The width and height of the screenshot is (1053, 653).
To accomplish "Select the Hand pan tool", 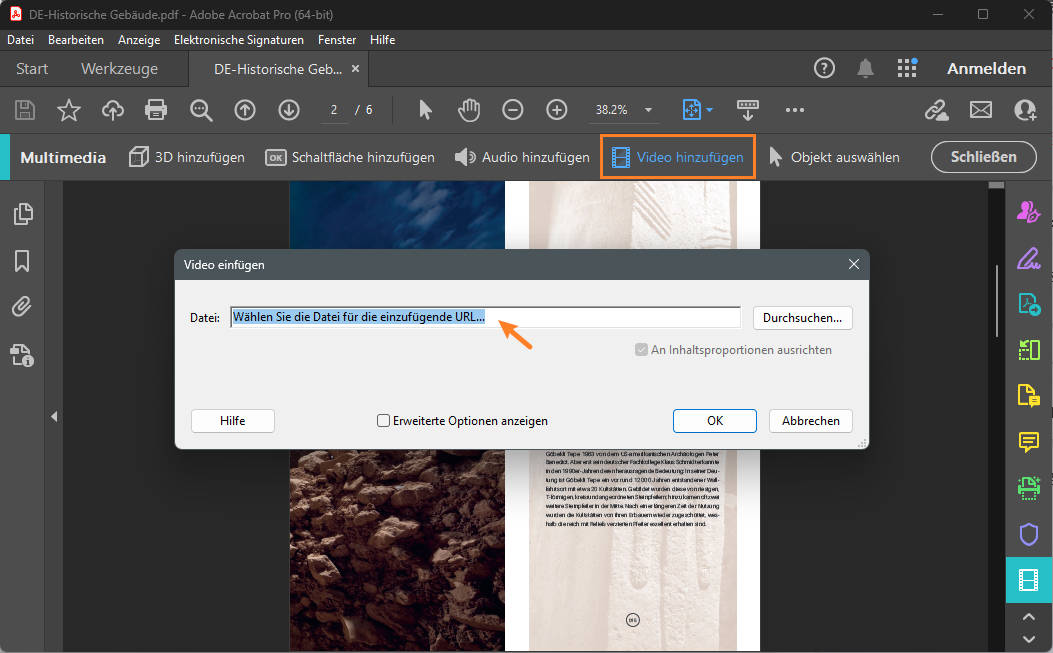I will [469, 110].
